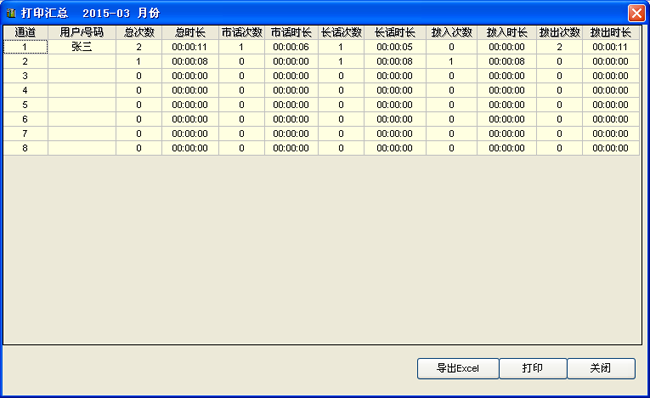This screenshot has height=398, width=650.
Task: Click the empty user cell of channel 2
Action: pyautogui.click(x=82, y=61)
